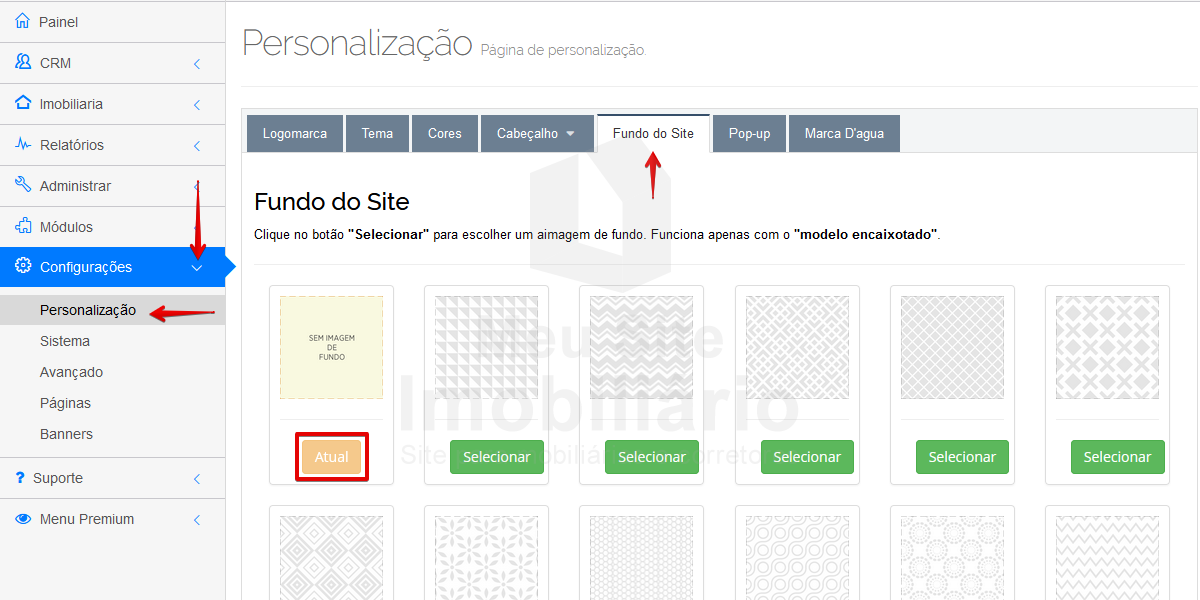Click the Configurações gear icon
This screenshot has width=1200, height=600.
click(x=23, y=266)
